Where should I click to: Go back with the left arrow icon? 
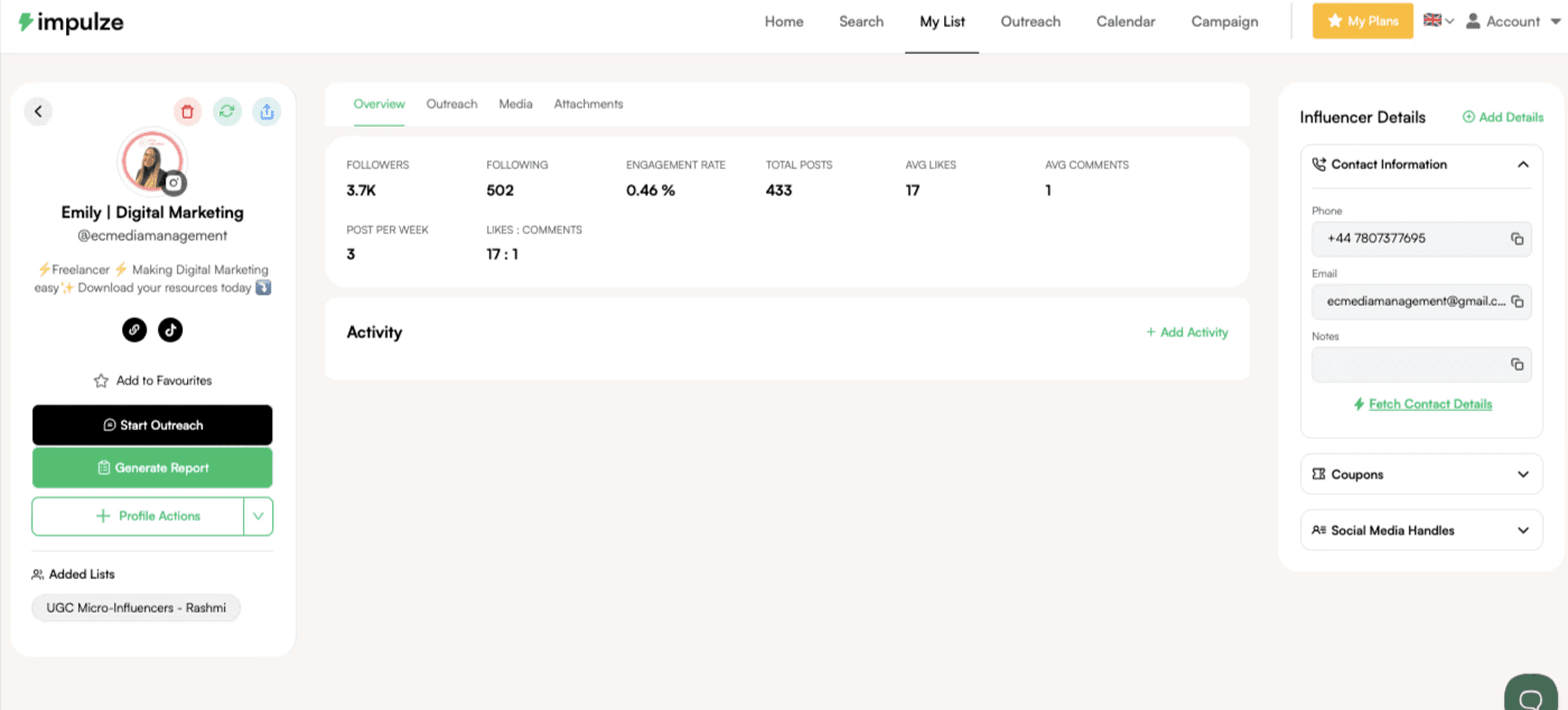point(38,111)
